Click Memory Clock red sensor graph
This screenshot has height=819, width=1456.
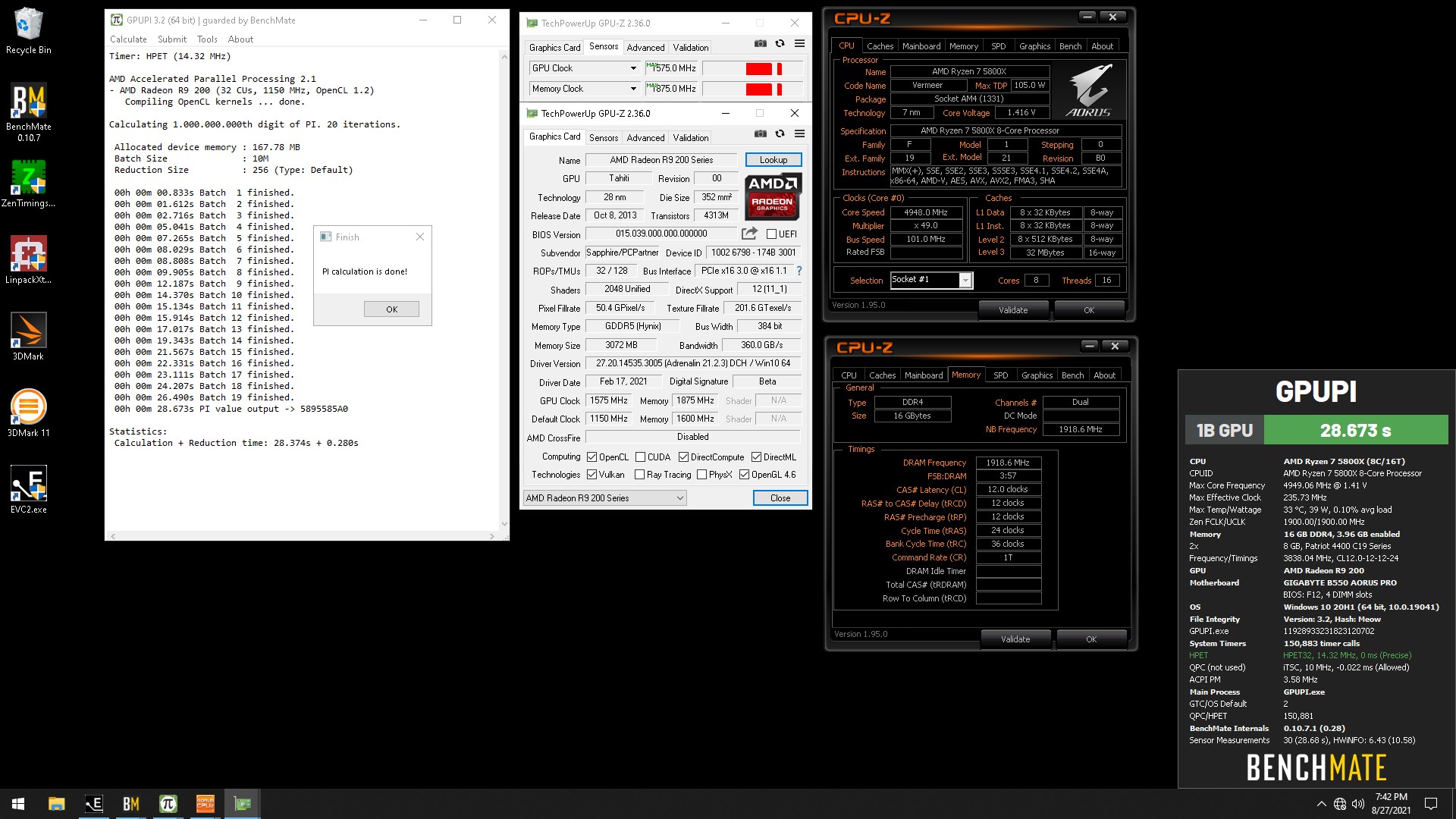click(752, 89)
